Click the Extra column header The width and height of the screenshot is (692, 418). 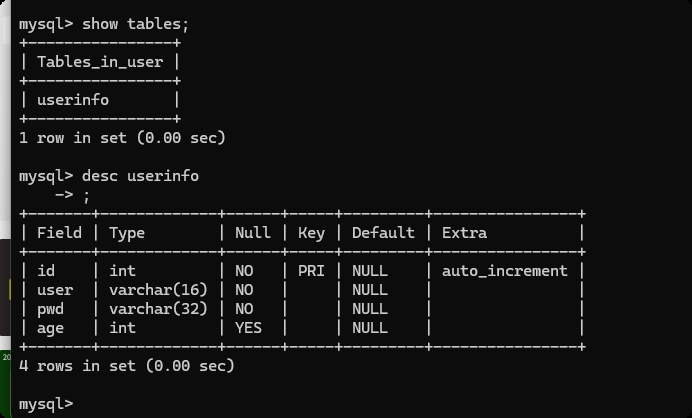tap(464, 233)
